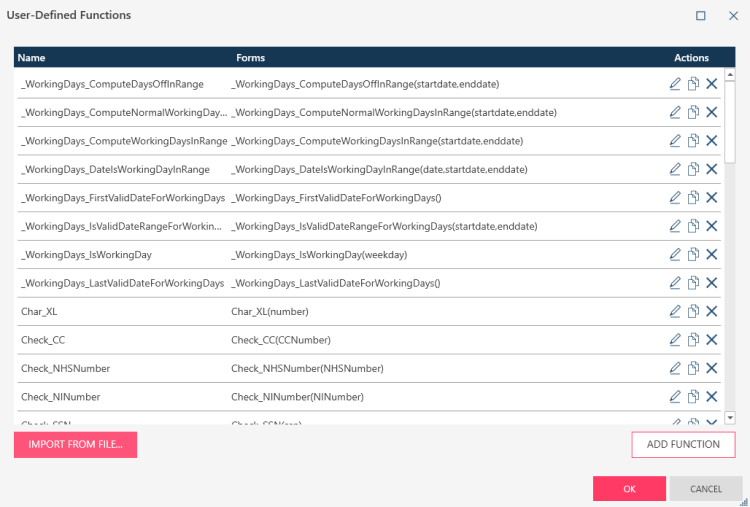Select the Char_XL name cell
Viewport: 750px width, 507px height.
click(39, 311)
